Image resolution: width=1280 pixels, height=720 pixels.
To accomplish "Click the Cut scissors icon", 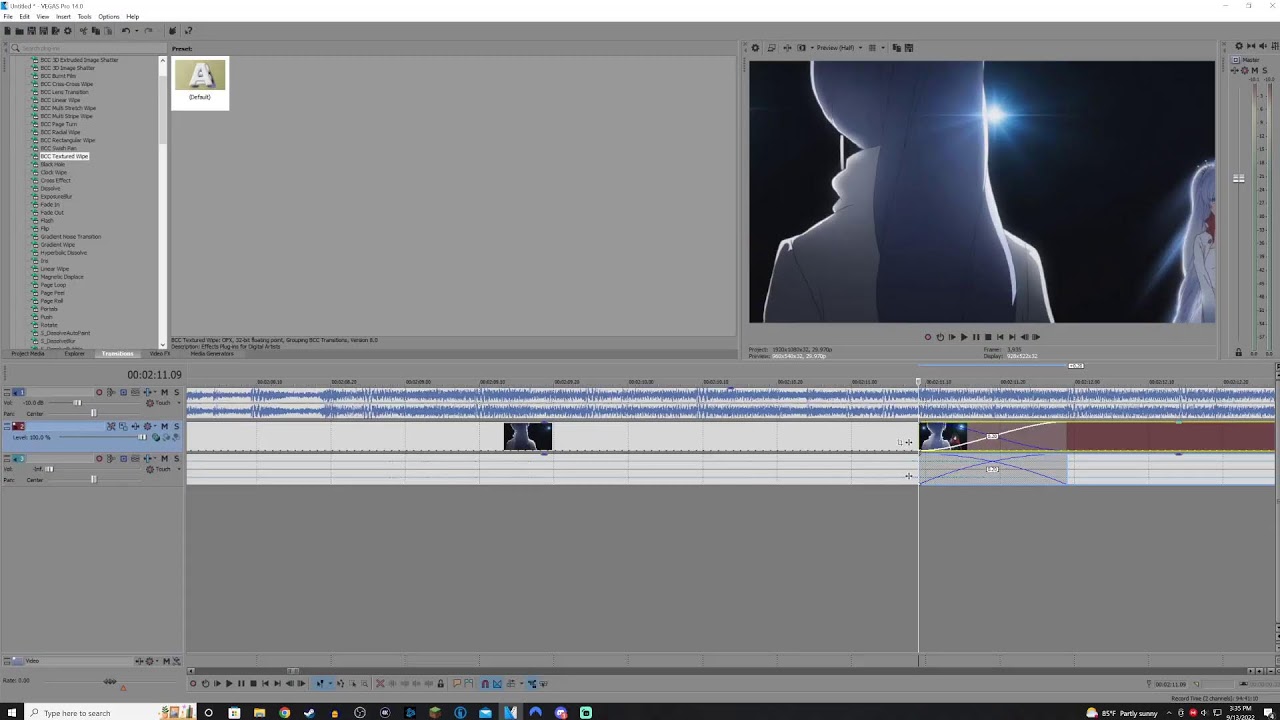I will coord(84,31).
